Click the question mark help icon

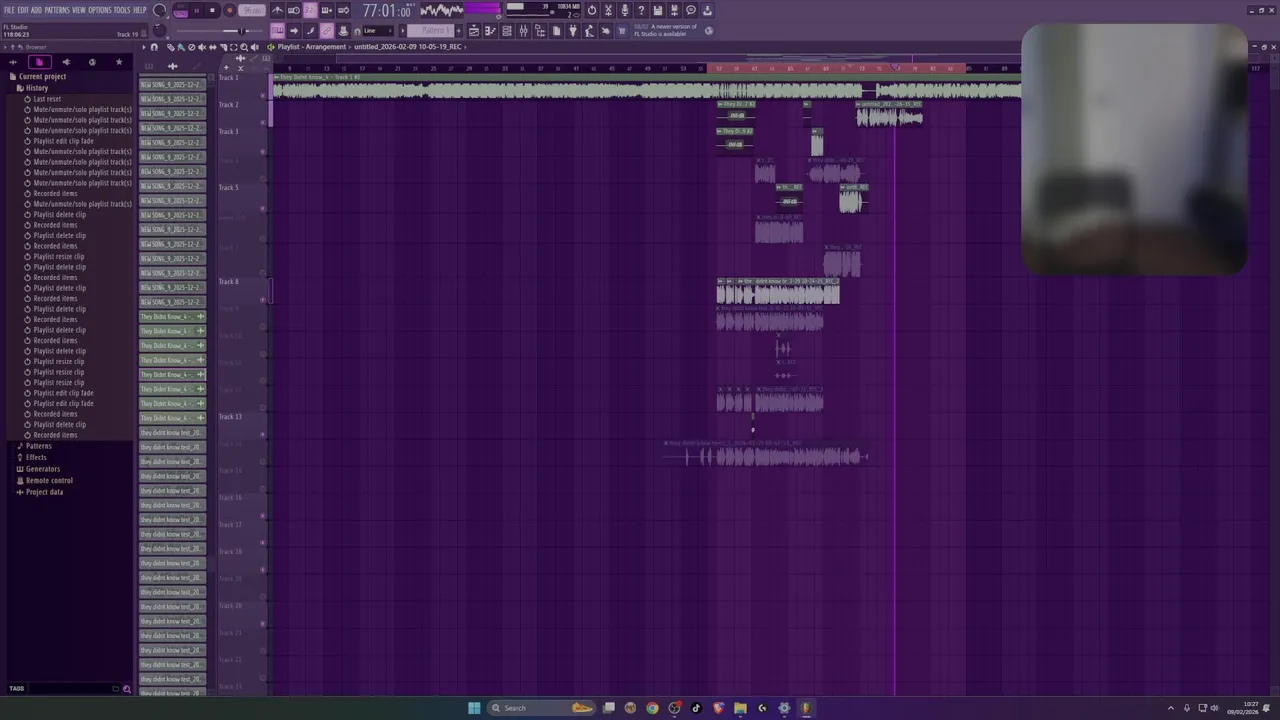click(x=641, y=10)
